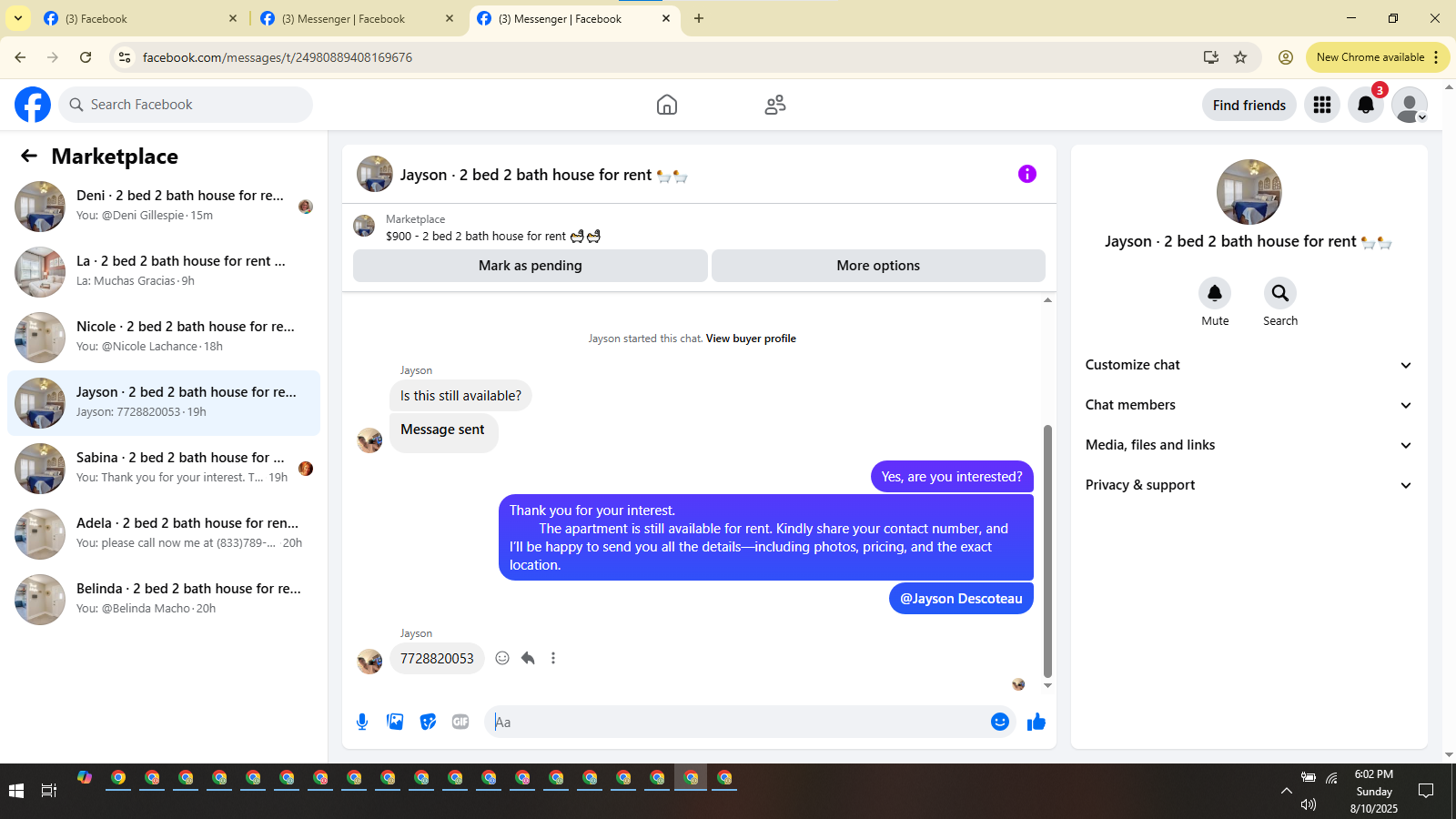
Task: Go back using Marketplace back arrow
Action: tap(29, 156)
